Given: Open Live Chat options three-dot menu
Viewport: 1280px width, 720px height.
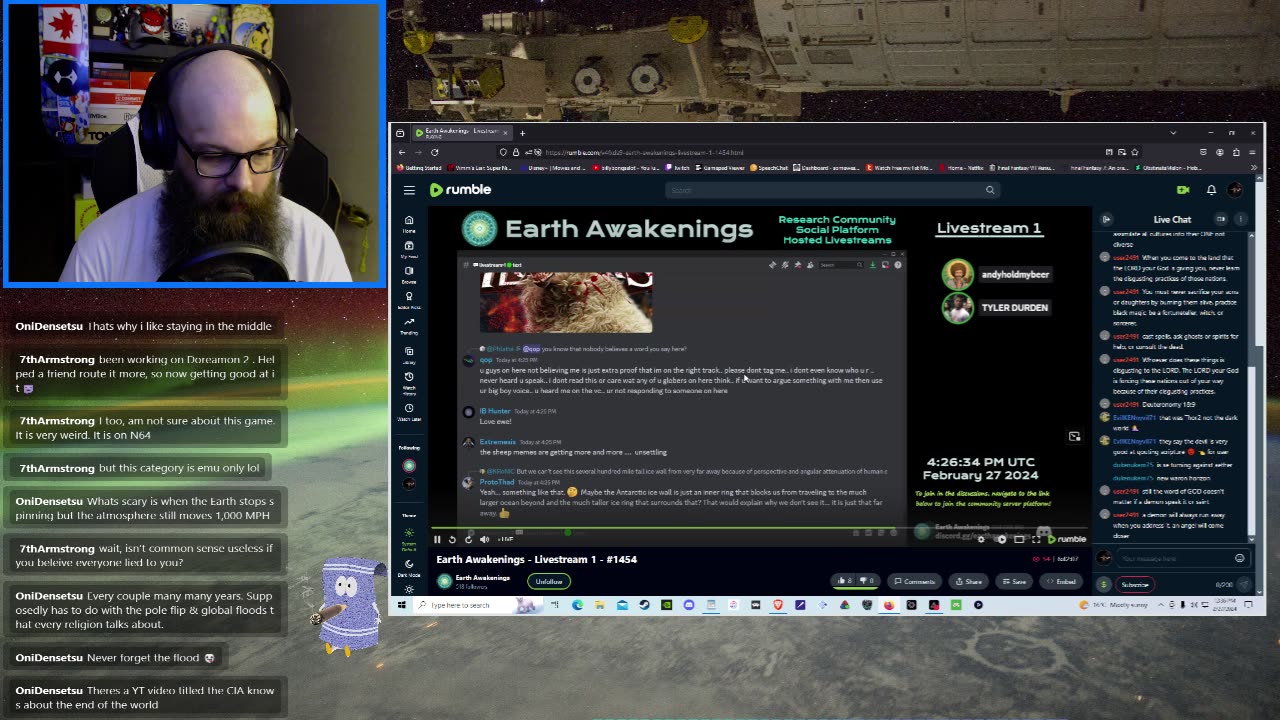Looking at the screenshot, I should coord(1241,219).
